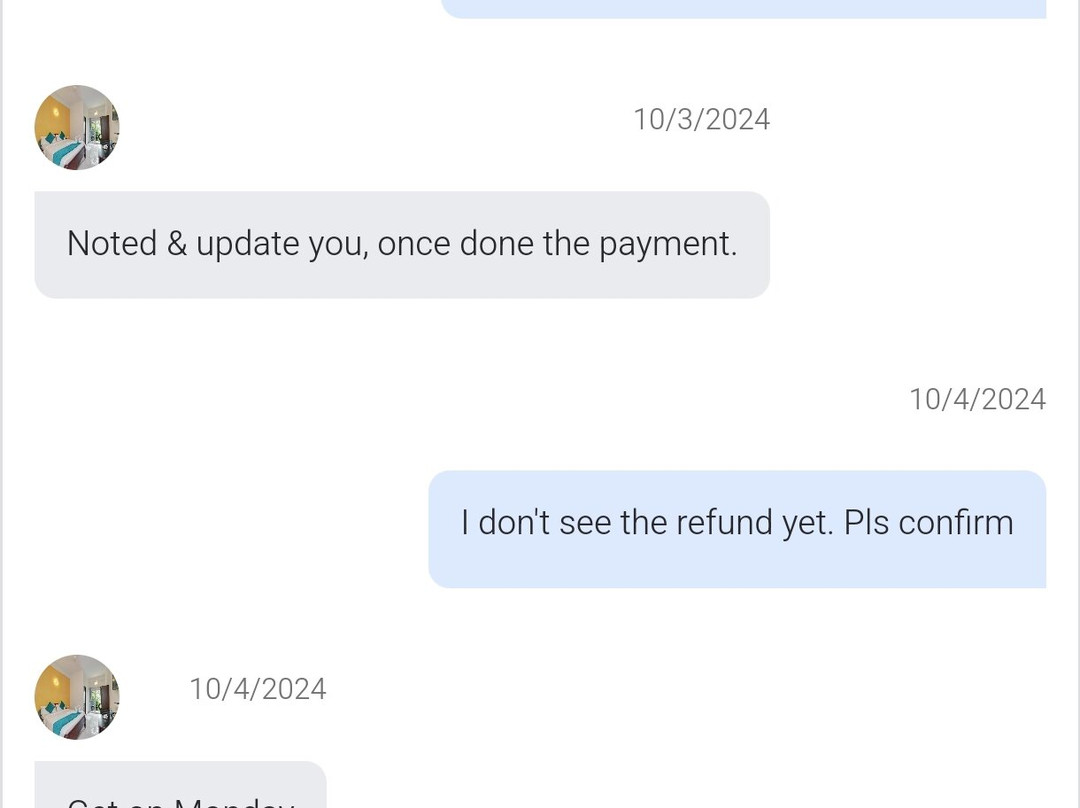Click the word "don't" in the sent message
The width and height of the screenshot is (1080, 808).
(514, 523)
